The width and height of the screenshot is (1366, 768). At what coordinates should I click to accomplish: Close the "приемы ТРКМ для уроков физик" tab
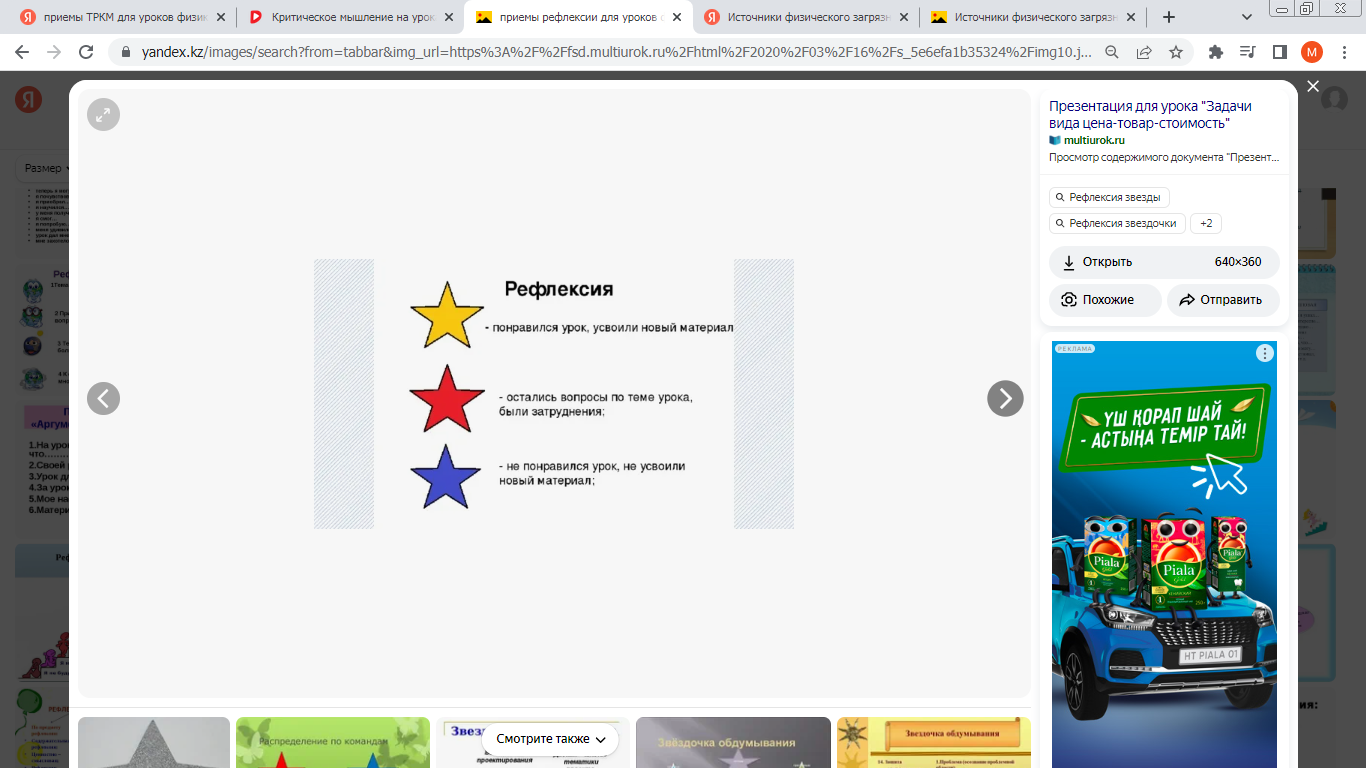click(x=221, y=17)
